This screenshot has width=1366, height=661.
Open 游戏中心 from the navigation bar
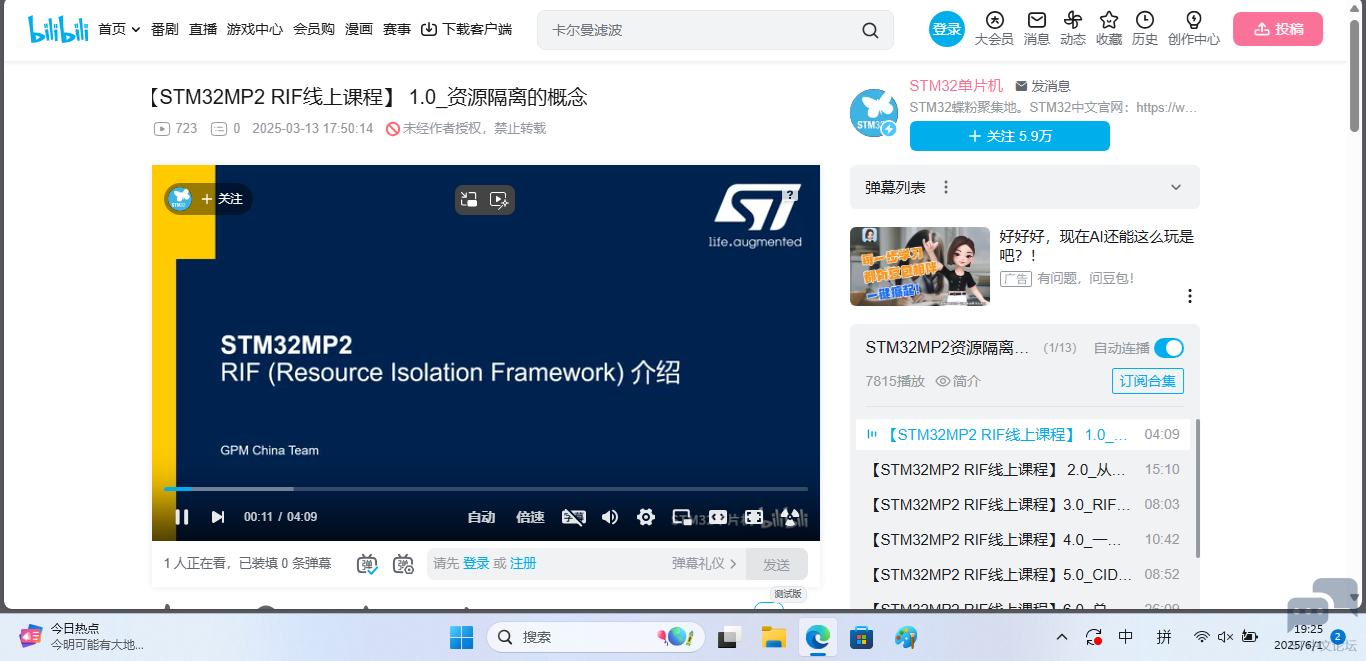[x=254, y=29]
